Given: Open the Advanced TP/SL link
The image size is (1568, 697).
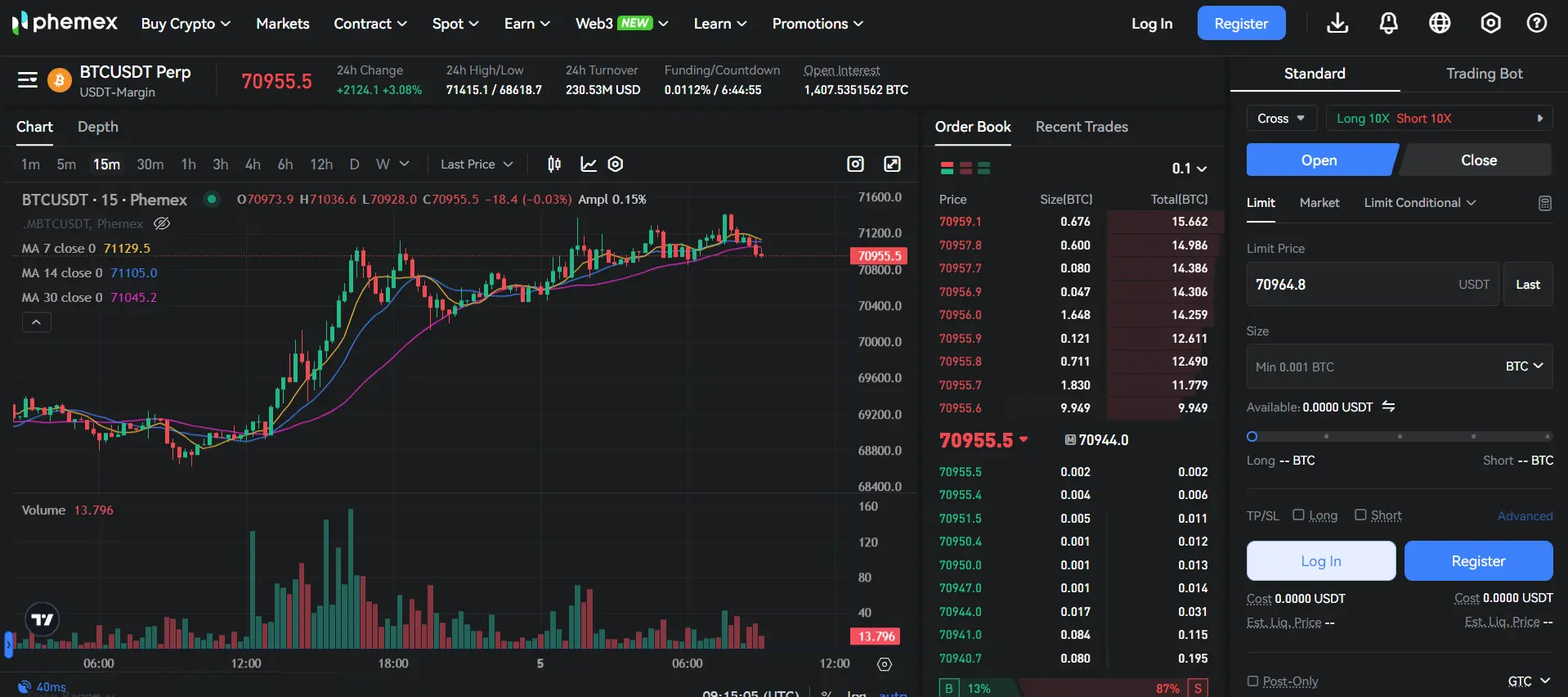Looking at the screenshot, I should (x=1525, y=515).
